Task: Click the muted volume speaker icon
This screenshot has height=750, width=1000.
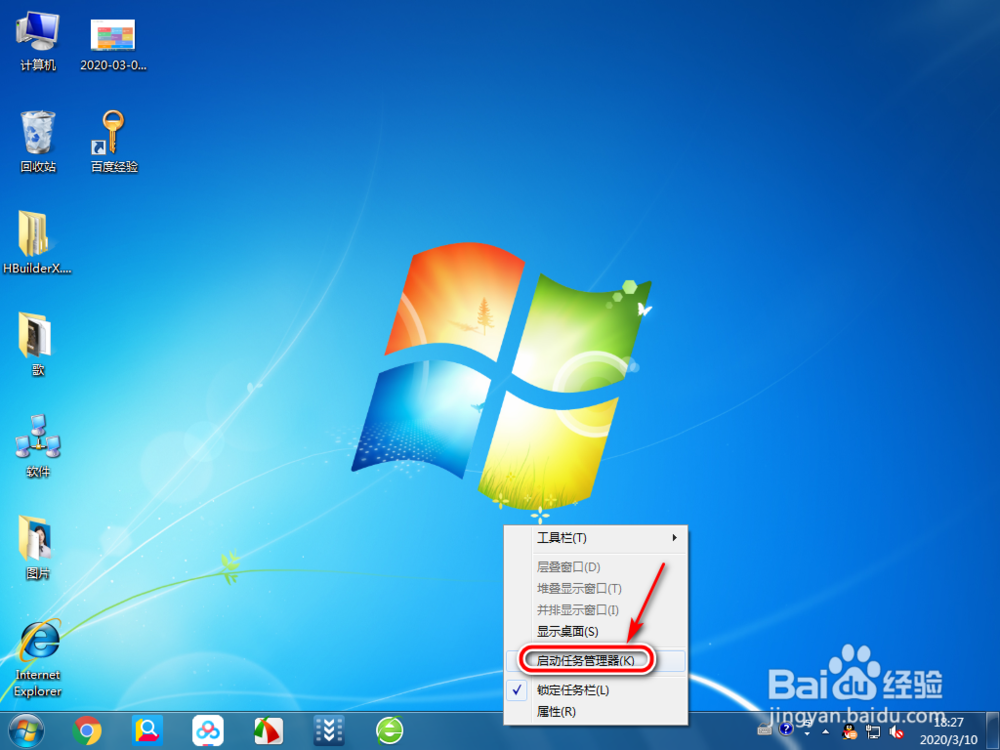Action: (896, 732)
